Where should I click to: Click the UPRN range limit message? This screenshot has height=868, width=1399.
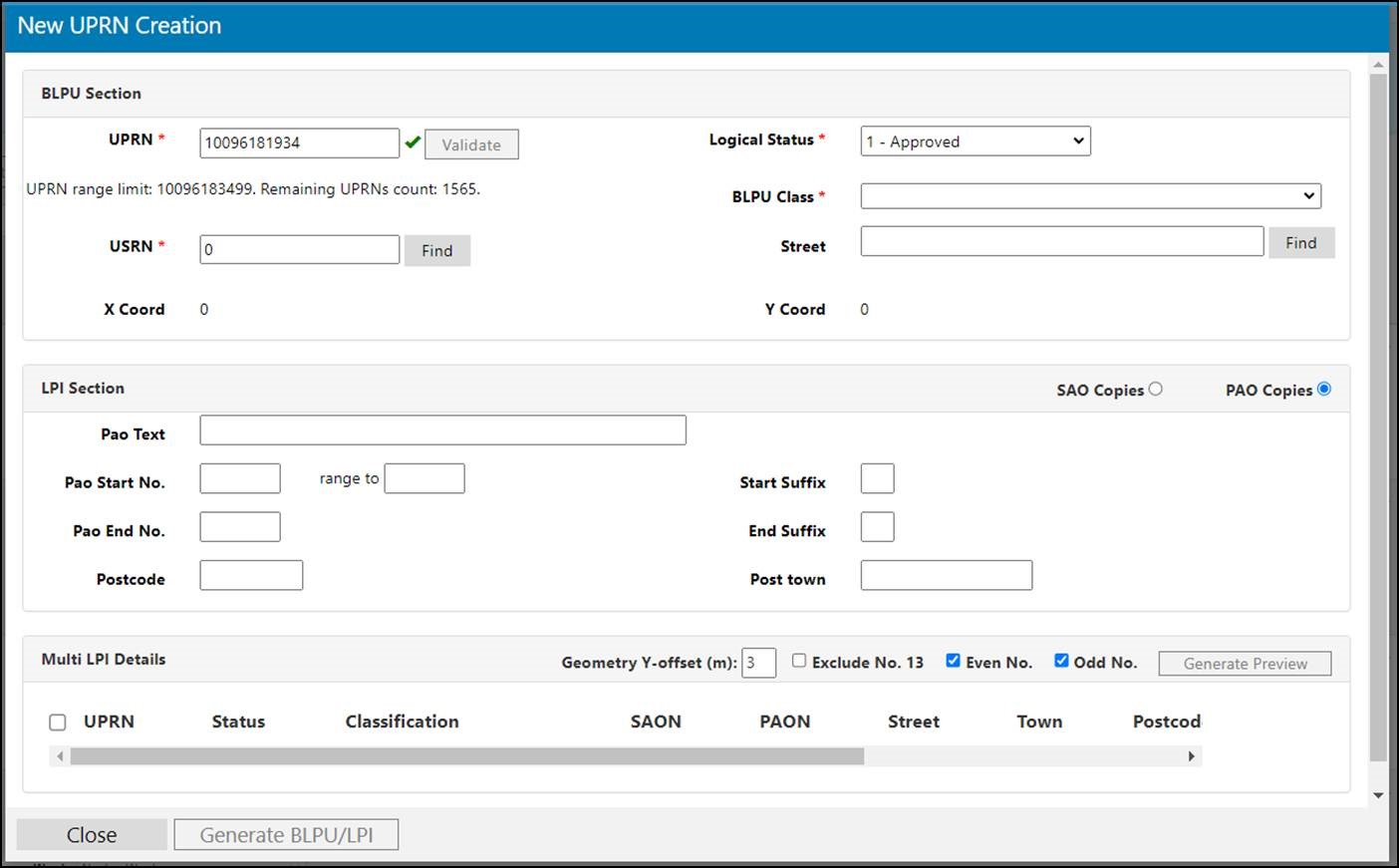click(x=253, y=189)
